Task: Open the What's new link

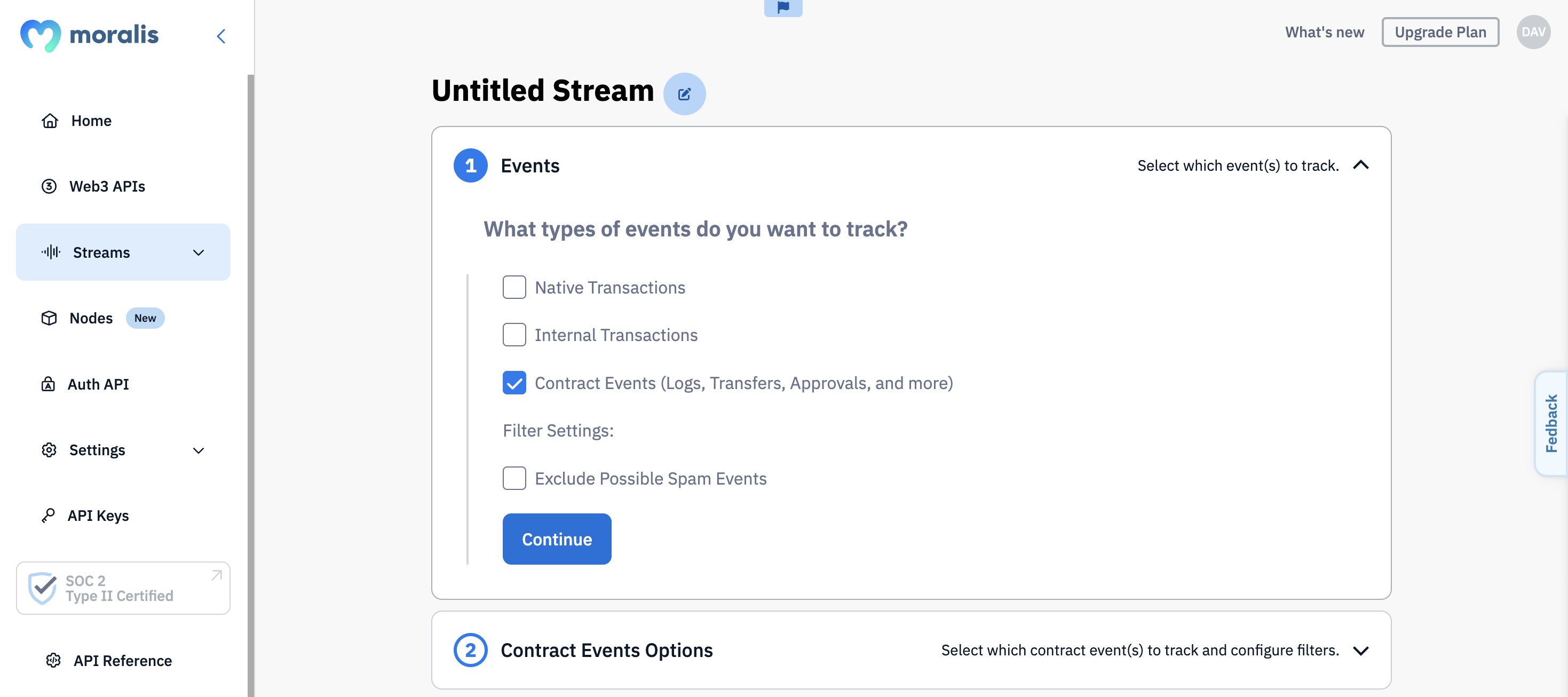Action: tap(1325, 32)
